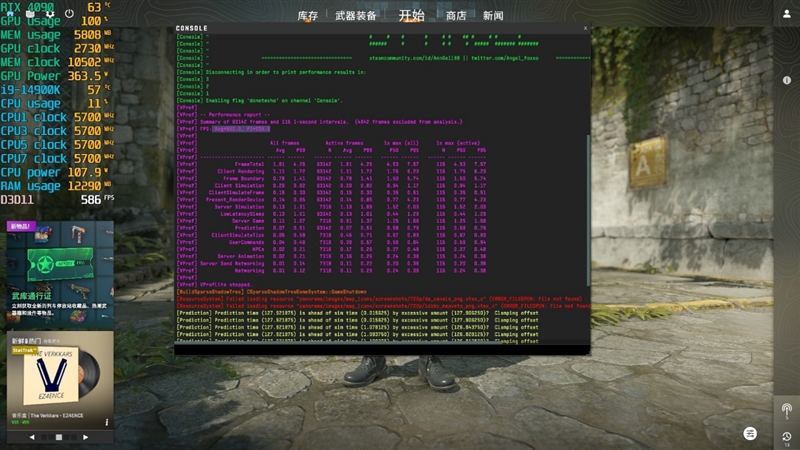
Task: Click the highlighted FPS Avg line in console
Action: pyautogui.click(x=241, y=129)
